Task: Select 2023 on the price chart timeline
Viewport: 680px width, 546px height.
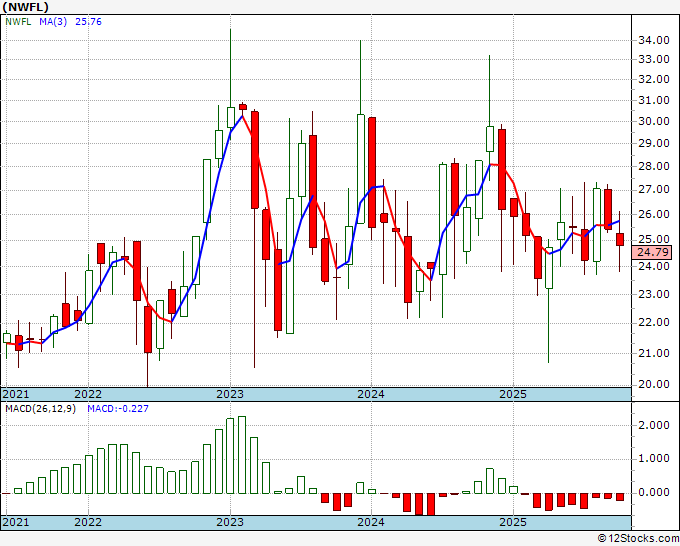Action: tap(230, 394)
